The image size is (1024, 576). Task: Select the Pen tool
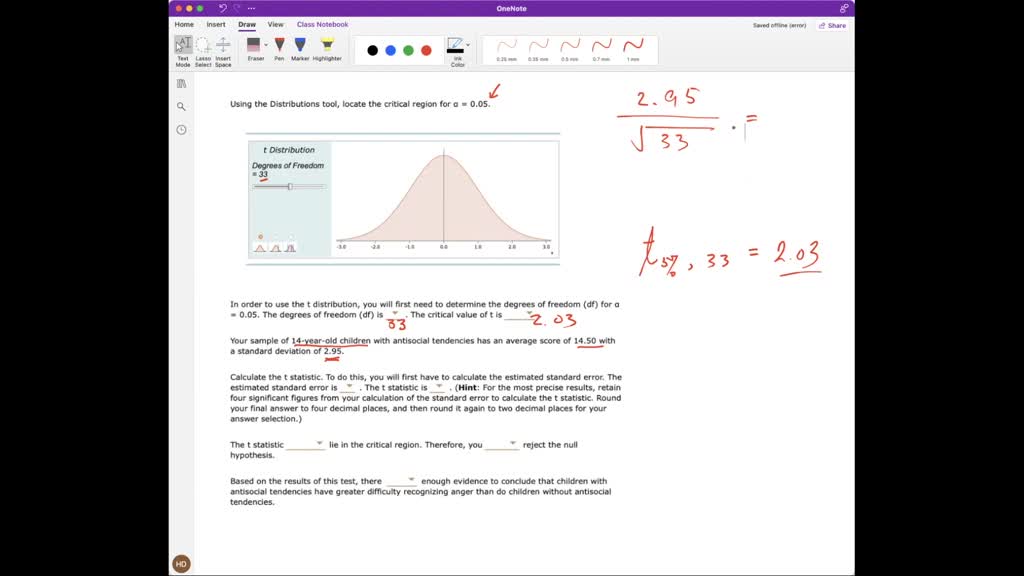(278, 47)
